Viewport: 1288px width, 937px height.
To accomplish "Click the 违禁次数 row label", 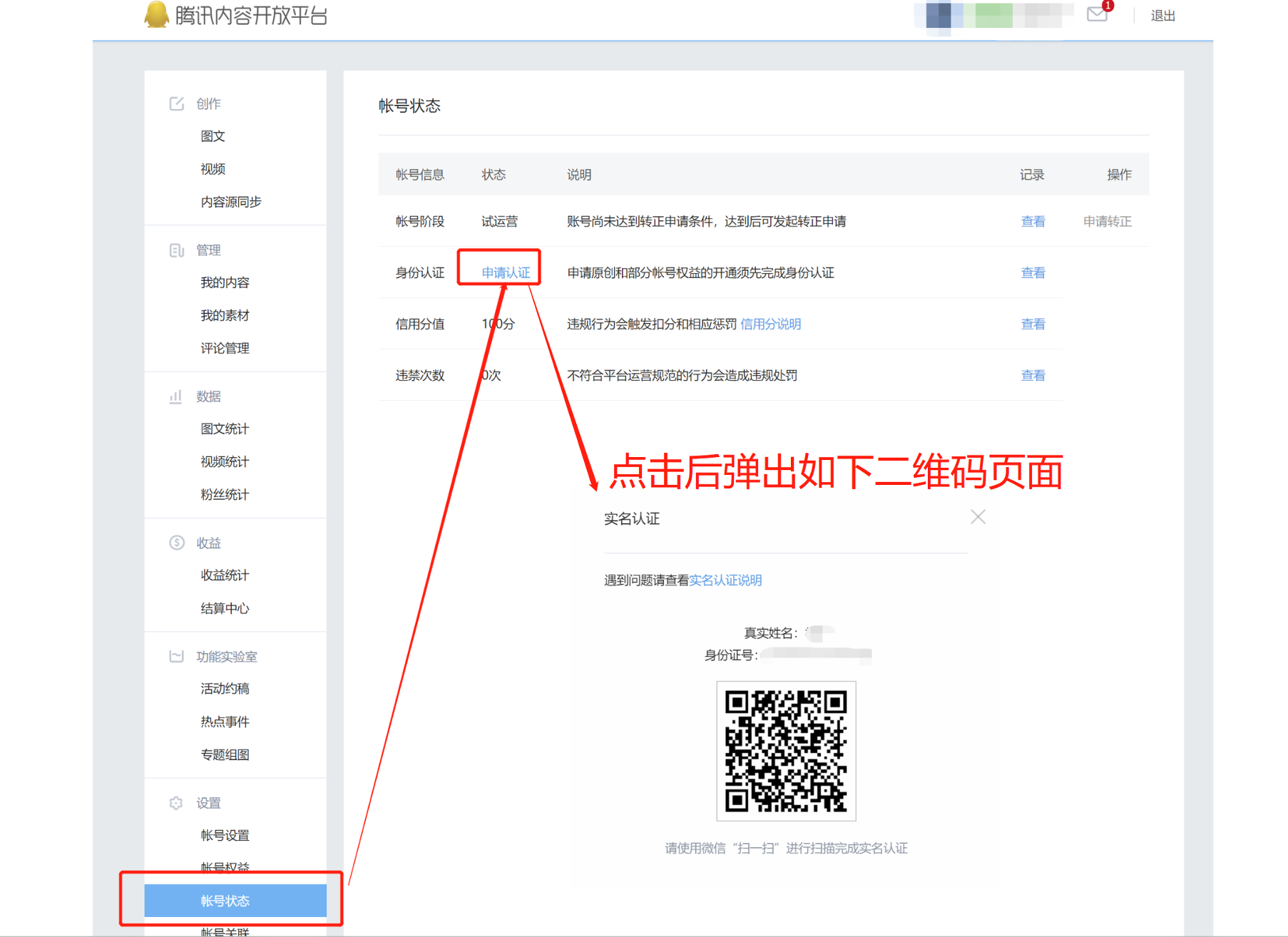I will [420, 375].
